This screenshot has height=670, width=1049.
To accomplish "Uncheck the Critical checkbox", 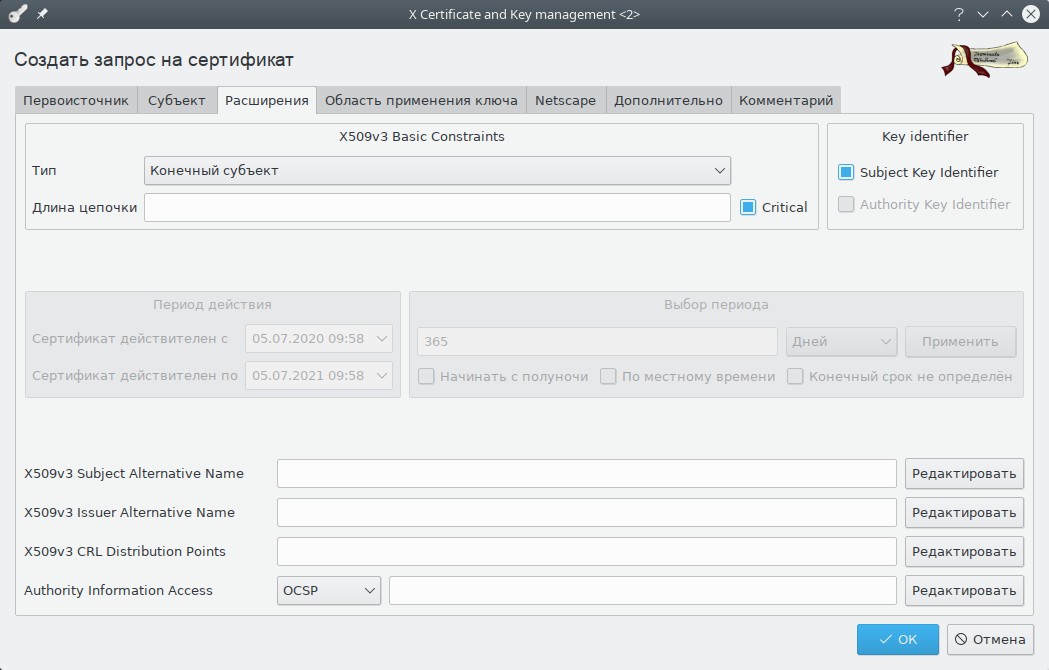I will pyautogui.click(x=748, y=207).
